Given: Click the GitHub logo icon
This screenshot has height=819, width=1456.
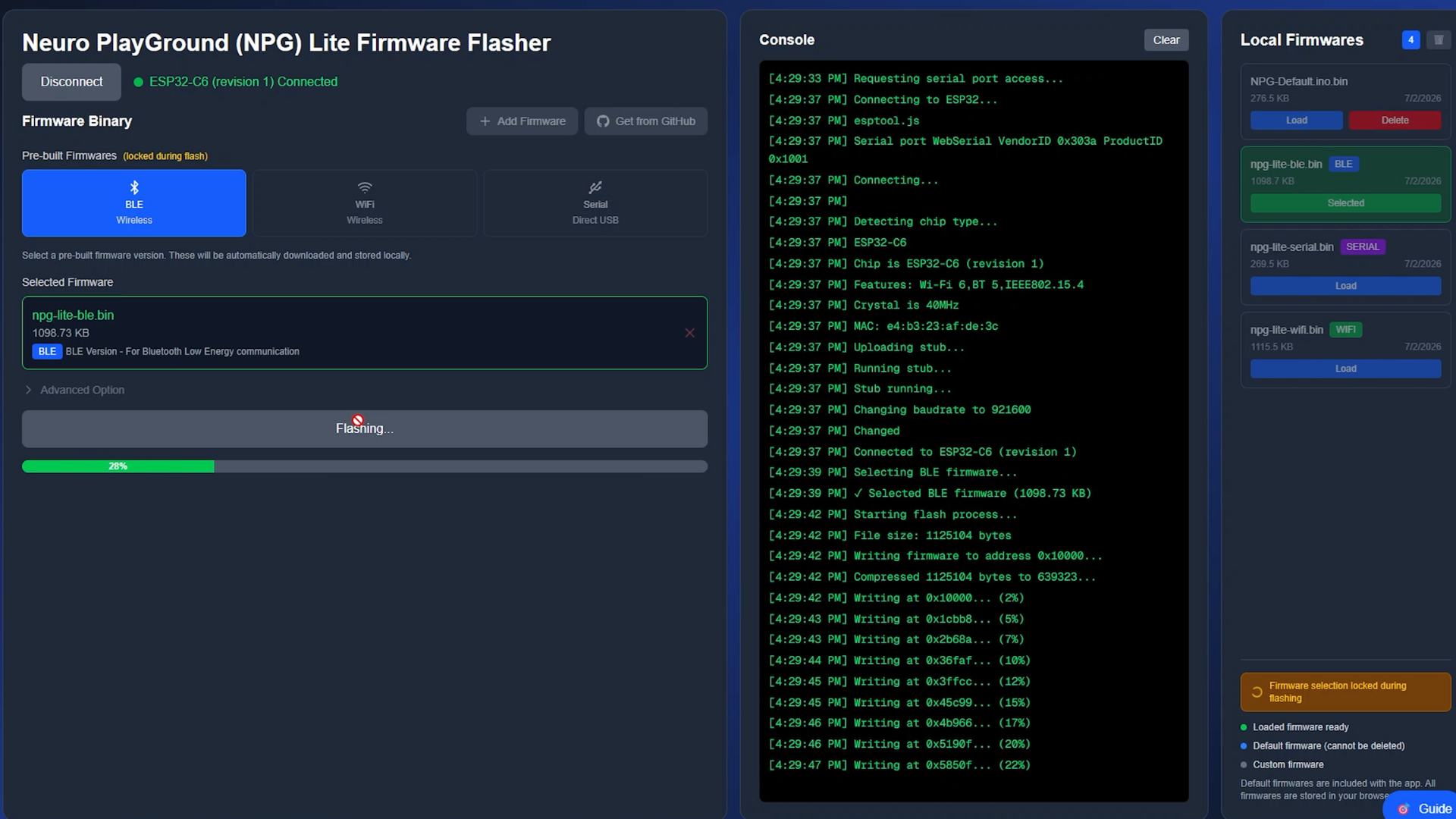Looking at the screenshot, I should tap(603, 121).
